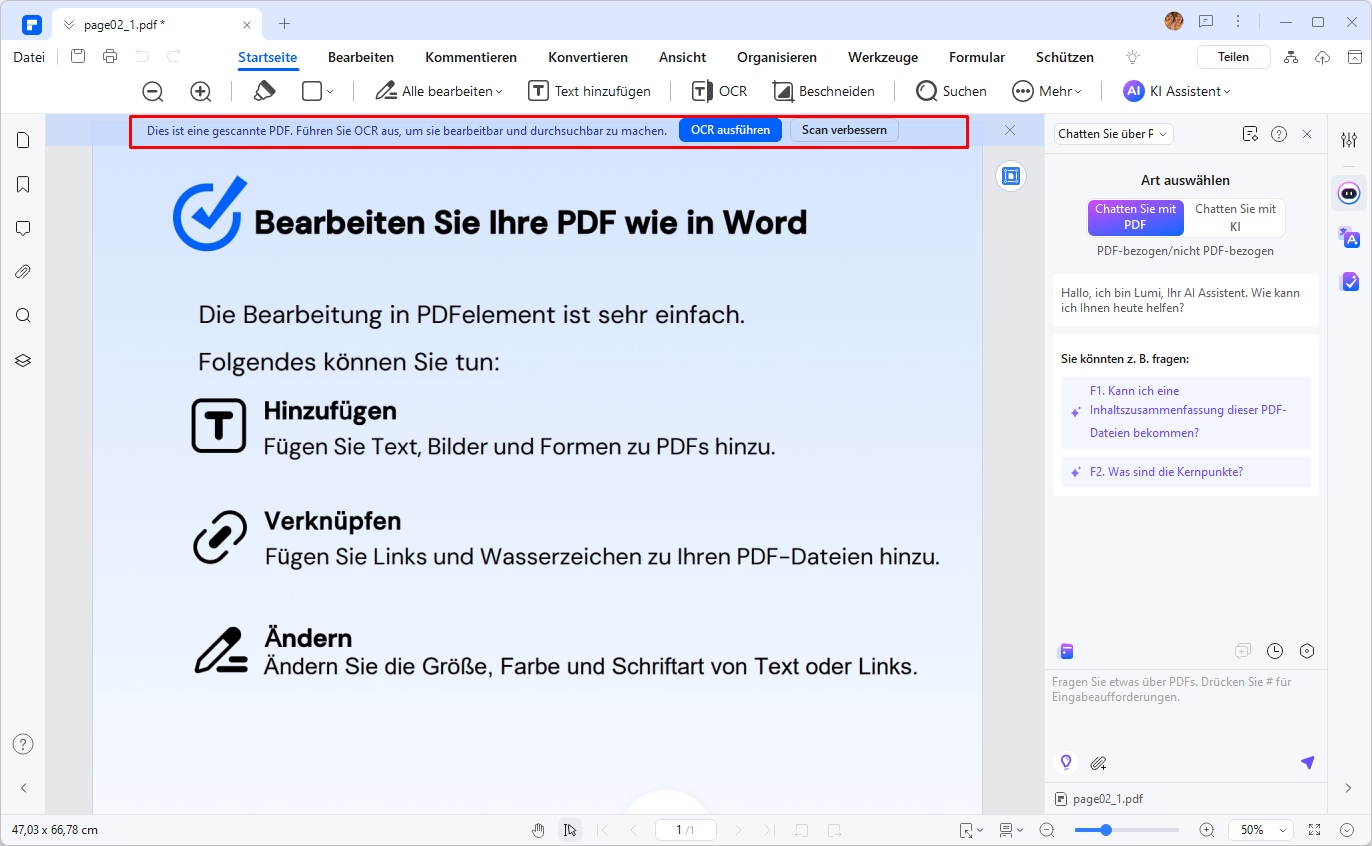
Task: Expand the Mehr dropdown
Action: click(x=1047, y=91)
